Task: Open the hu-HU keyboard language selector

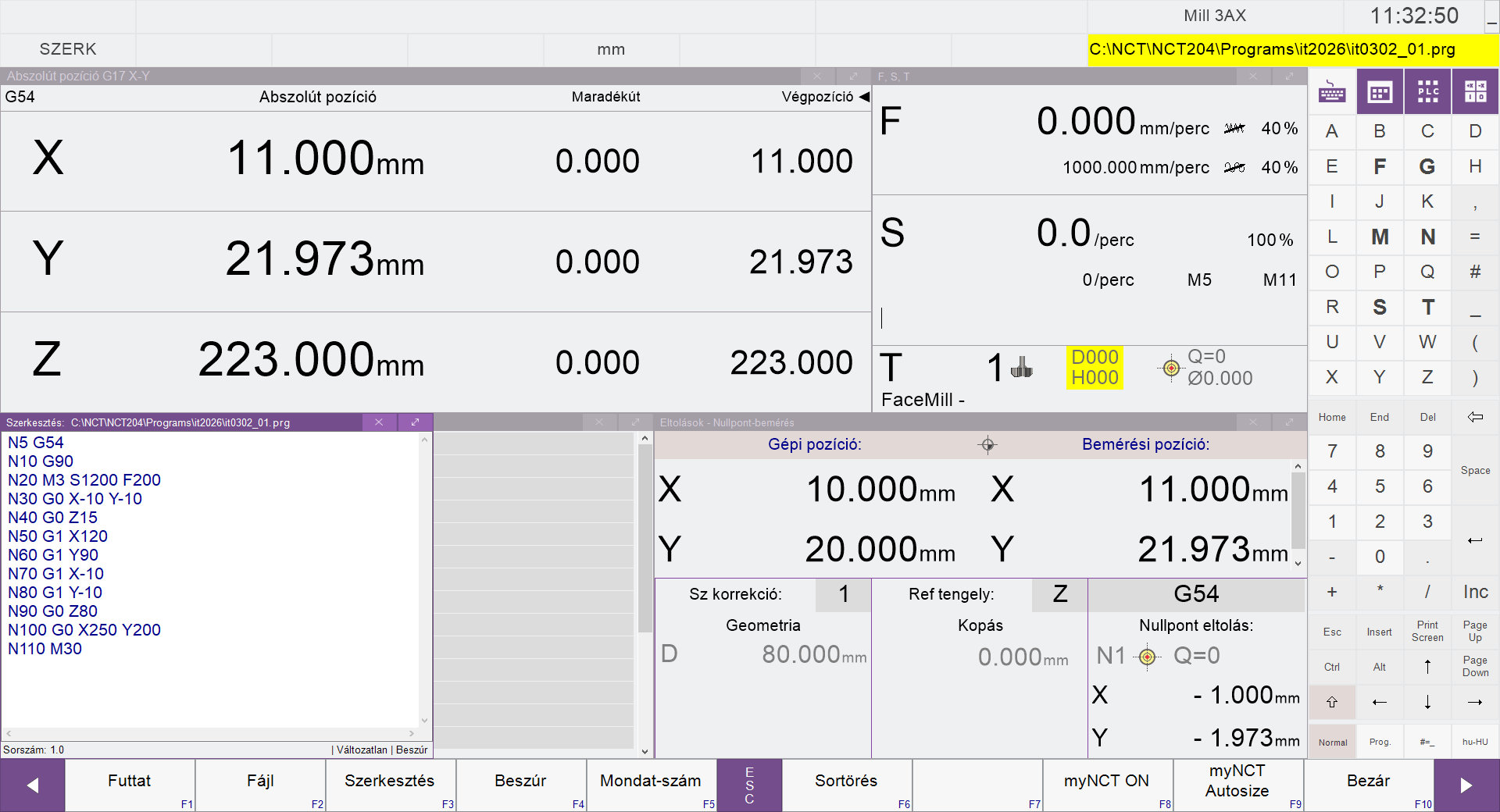Action: tap(1475, 742)
